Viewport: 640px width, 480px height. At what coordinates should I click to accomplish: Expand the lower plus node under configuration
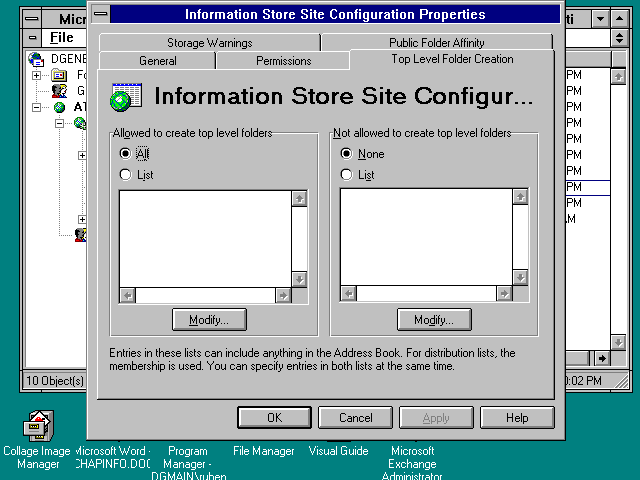coord(82,220)
